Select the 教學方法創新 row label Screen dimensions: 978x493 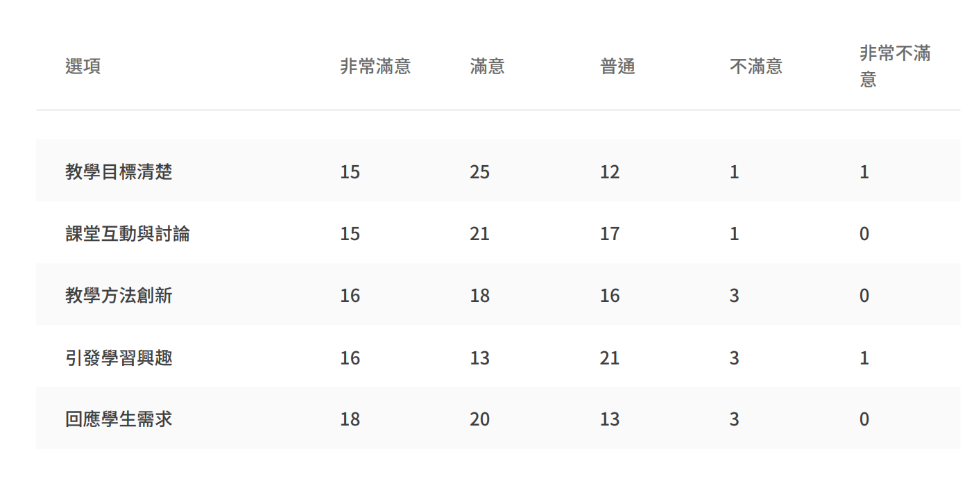tap(119, 296)
